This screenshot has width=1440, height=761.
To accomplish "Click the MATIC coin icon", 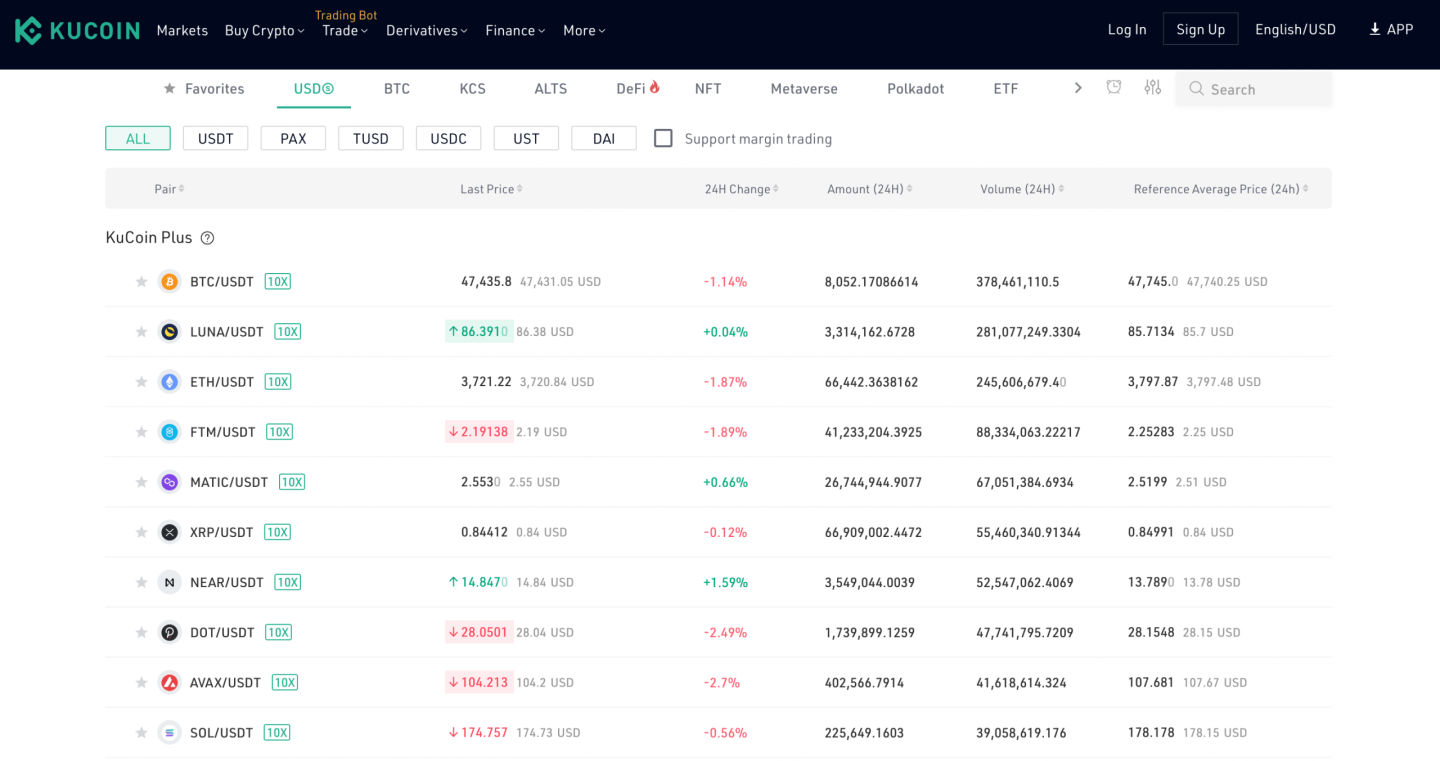I will point(169,482).
